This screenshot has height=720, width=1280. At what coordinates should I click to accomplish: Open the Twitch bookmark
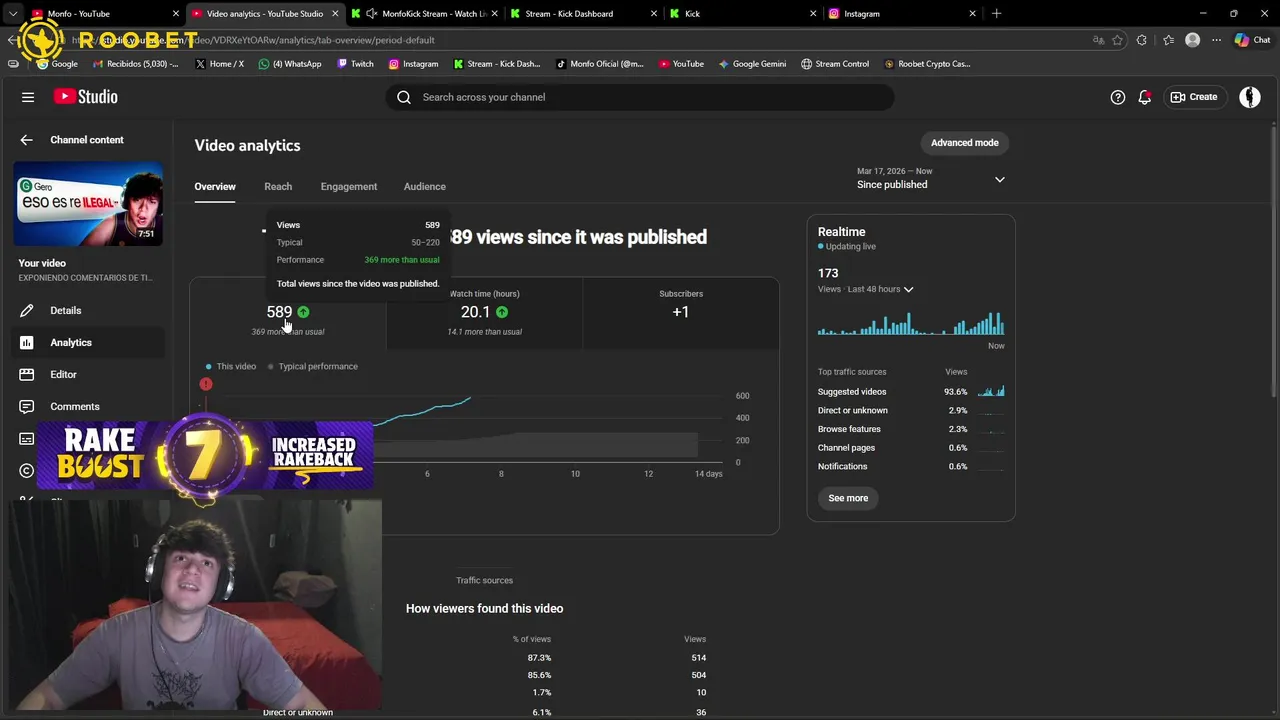[355, 64]
